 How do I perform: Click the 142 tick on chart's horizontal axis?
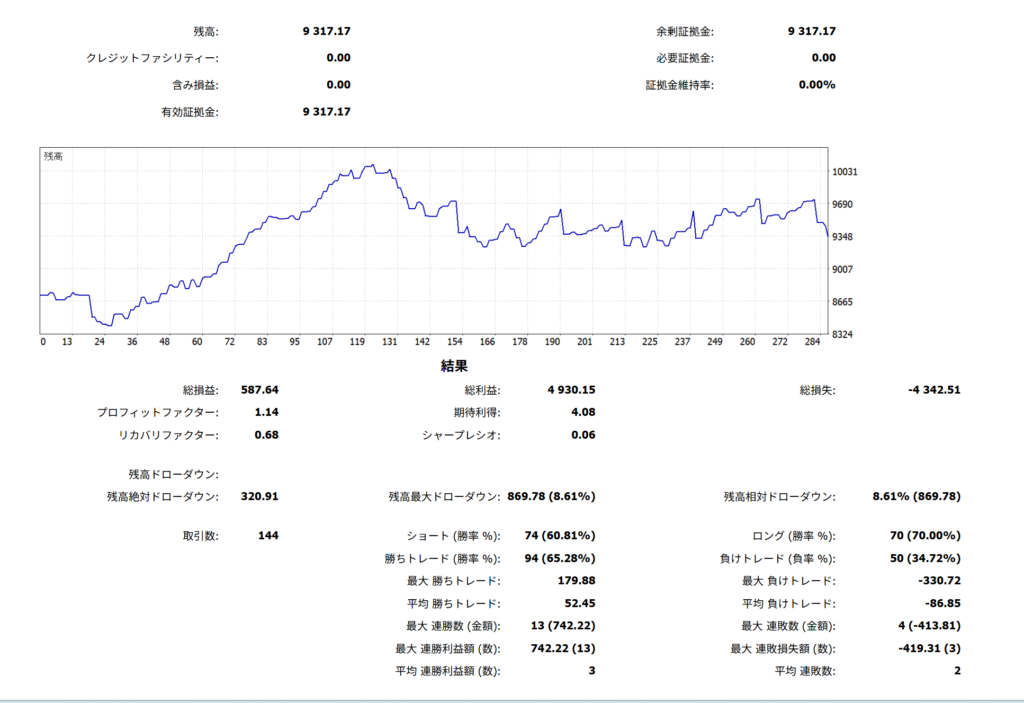[423, 342]
